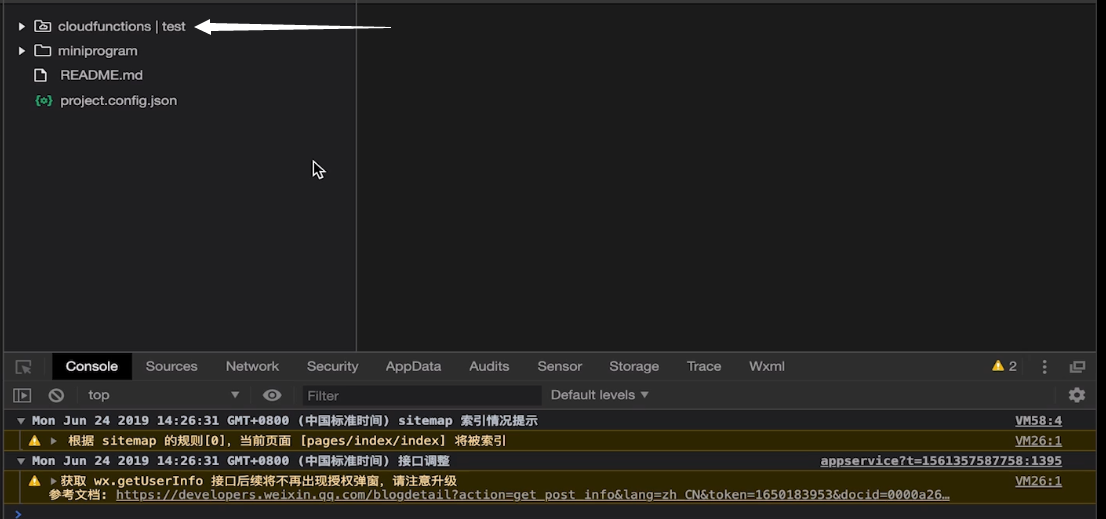Image resolution: width=1106 pixels, height=519 pixels.
Task: Open the top context dropdown
Action: tap(164, 395)
